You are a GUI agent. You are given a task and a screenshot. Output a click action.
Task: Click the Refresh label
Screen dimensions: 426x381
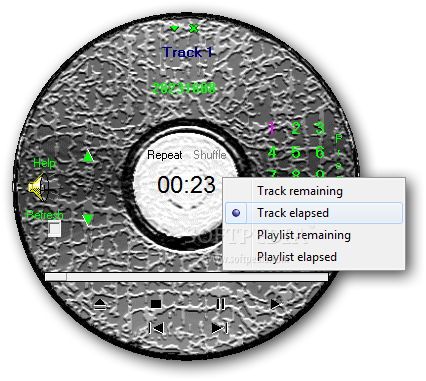tap(45, 215)
